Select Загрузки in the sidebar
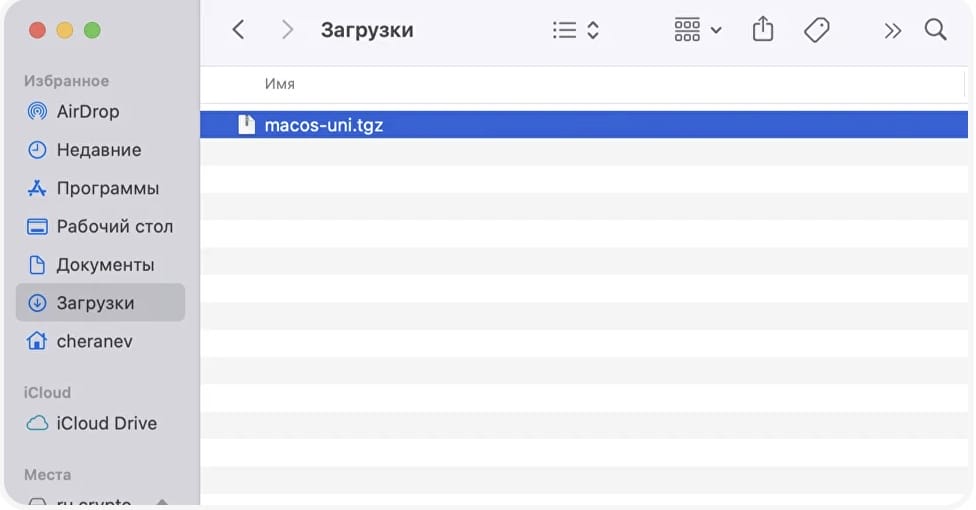 (x=95, y=303)
